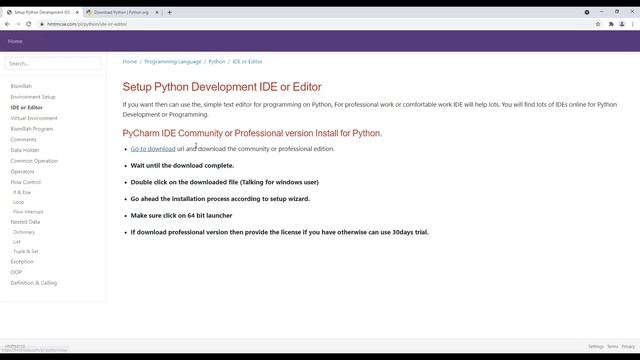This screenshot has width=640, height=360.
Task: Open the Loop sub-item
Action: click(18, 202)
